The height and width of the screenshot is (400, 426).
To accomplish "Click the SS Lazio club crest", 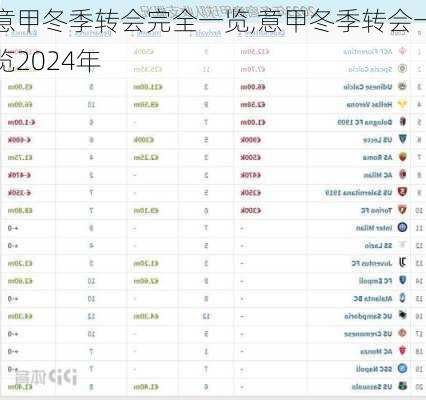I will click(403, 245).
